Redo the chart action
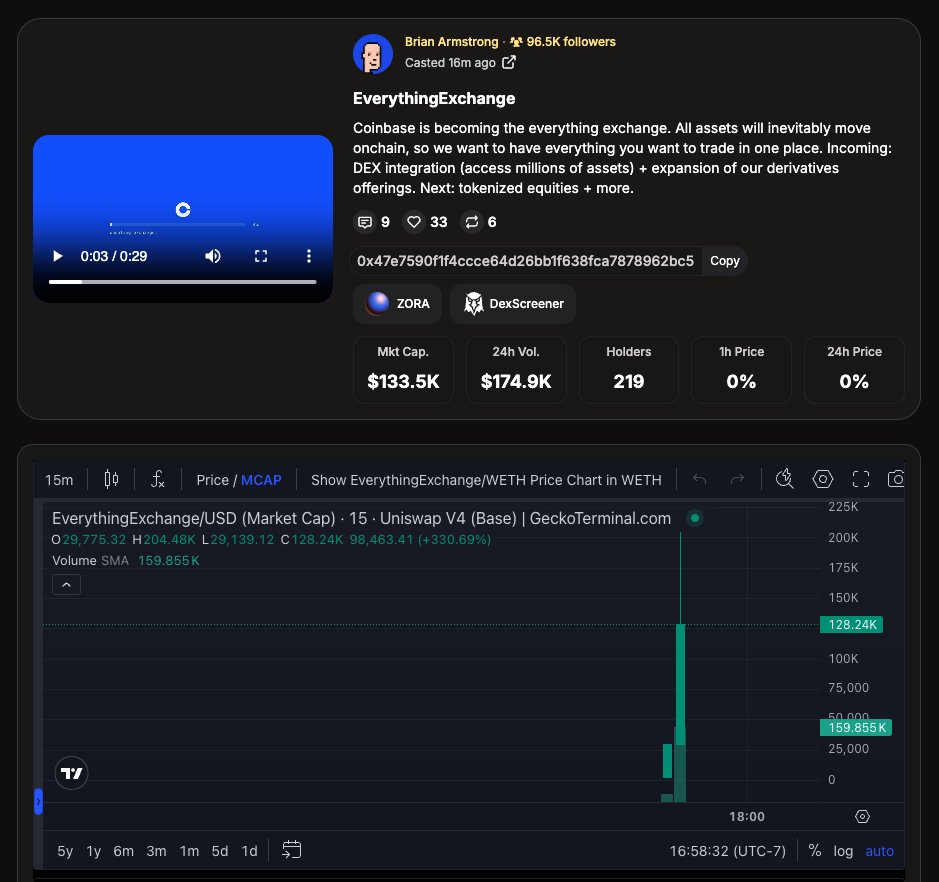 point(737,479)
